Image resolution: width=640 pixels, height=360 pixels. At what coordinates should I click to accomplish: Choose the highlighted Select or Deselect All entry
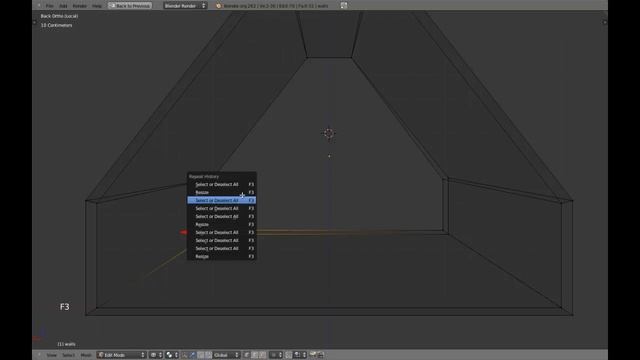click(222, 200)
